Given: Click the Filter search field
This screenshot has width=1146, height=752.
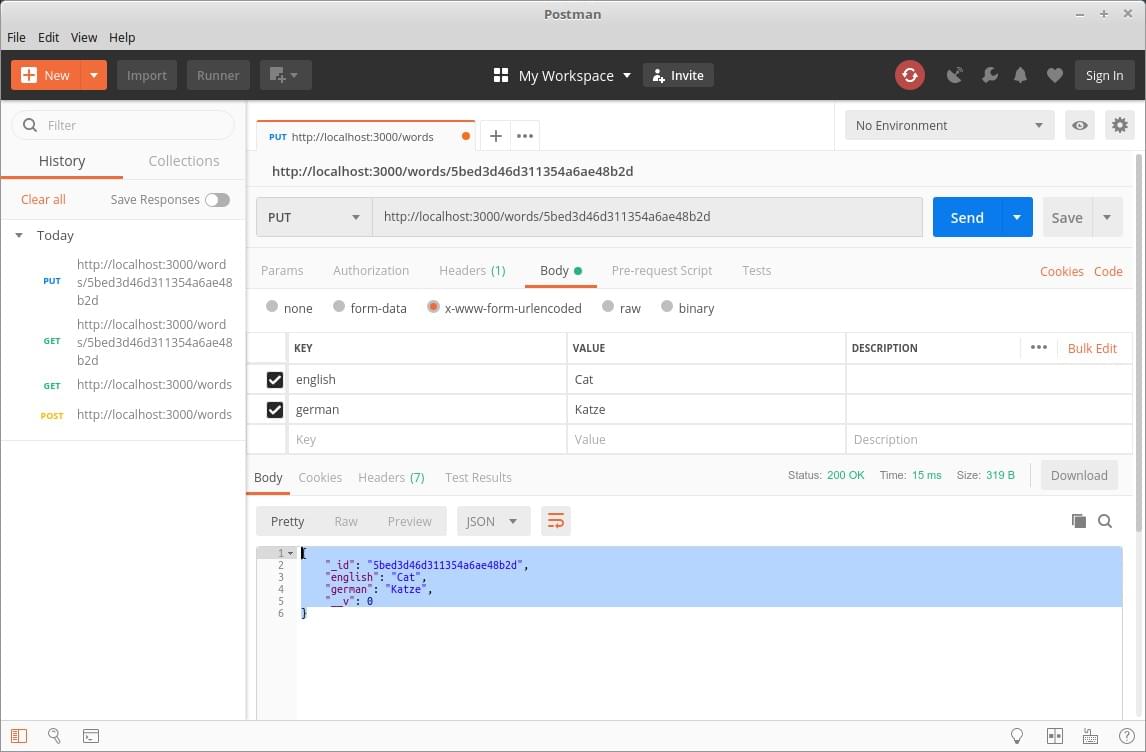Looking at the screenshot, I should pos(123,125).
